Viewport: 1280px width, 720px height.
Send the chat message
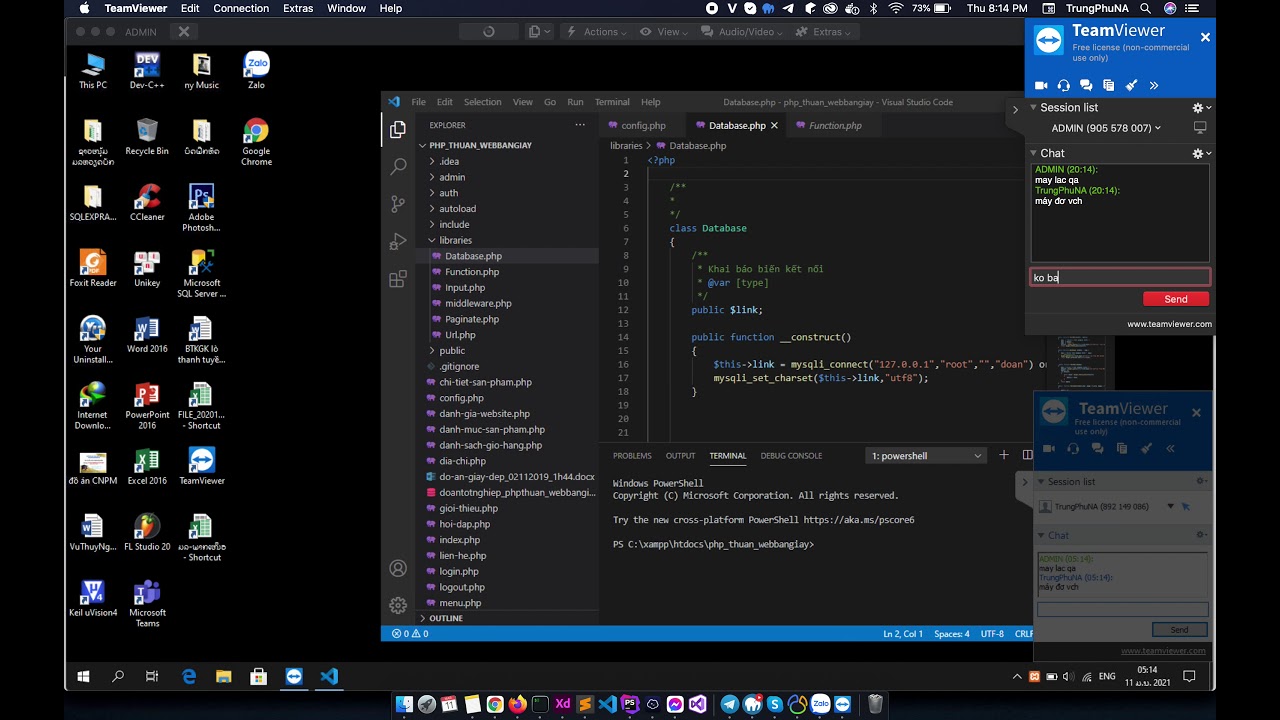(x=1175, y=299)
